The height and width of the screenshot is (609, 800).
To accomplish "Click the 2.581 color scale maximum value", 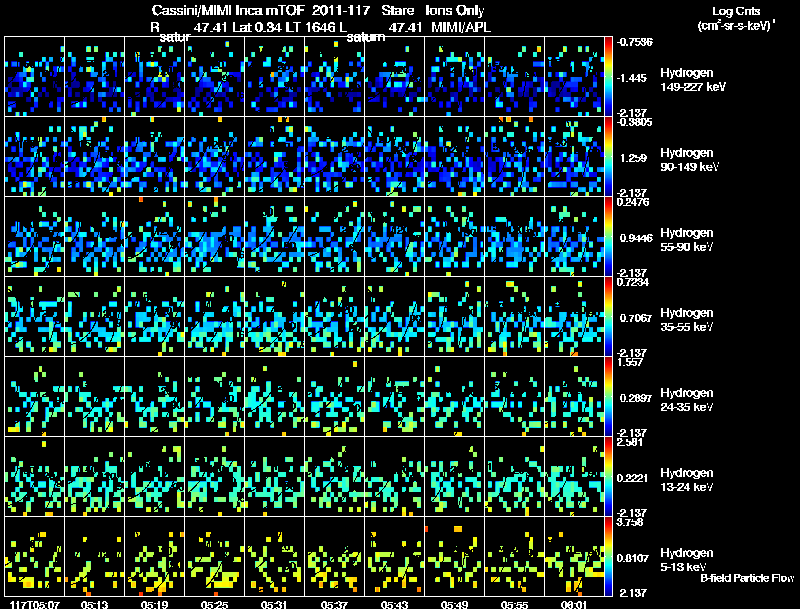I will 630,442.
